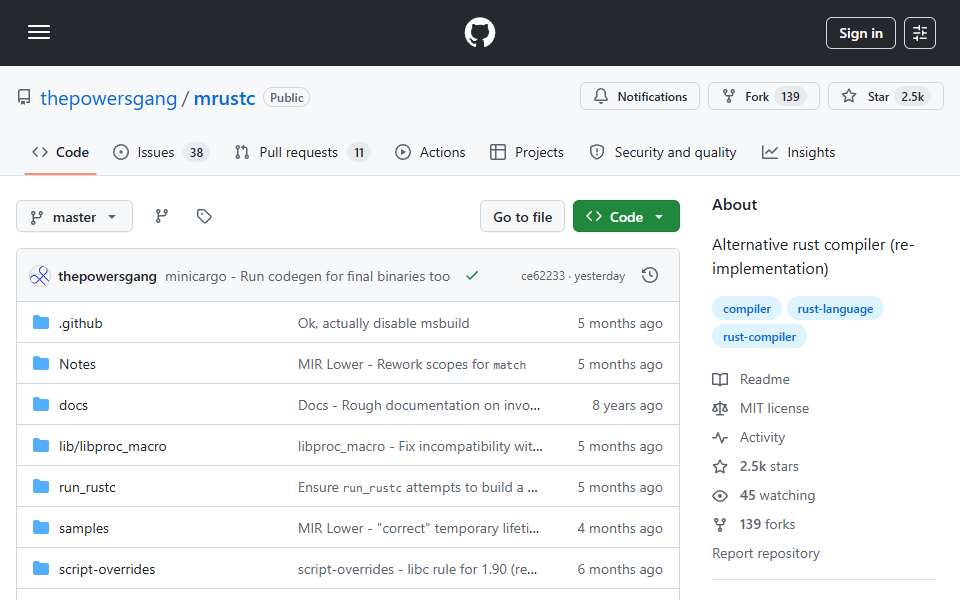Image resolution: width=960 pixels, height=600 pixels.
Task: Click the samples folder icon
Action: click(41, 528)
